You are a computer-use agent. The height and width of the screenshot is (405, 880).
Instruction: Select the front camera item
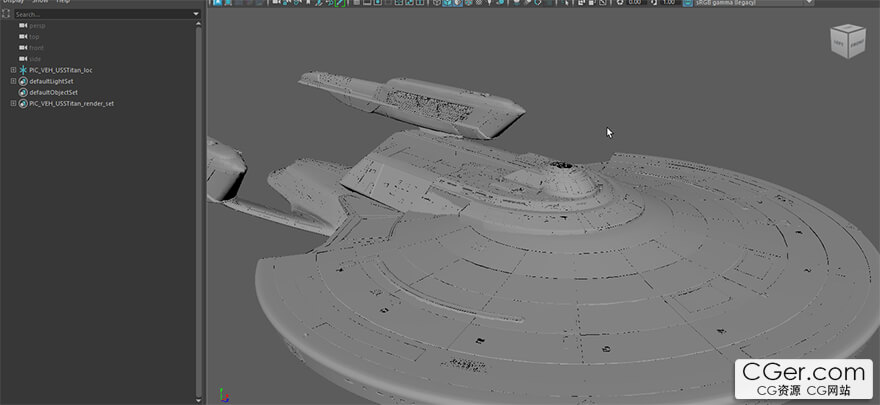tap(36, 48)
